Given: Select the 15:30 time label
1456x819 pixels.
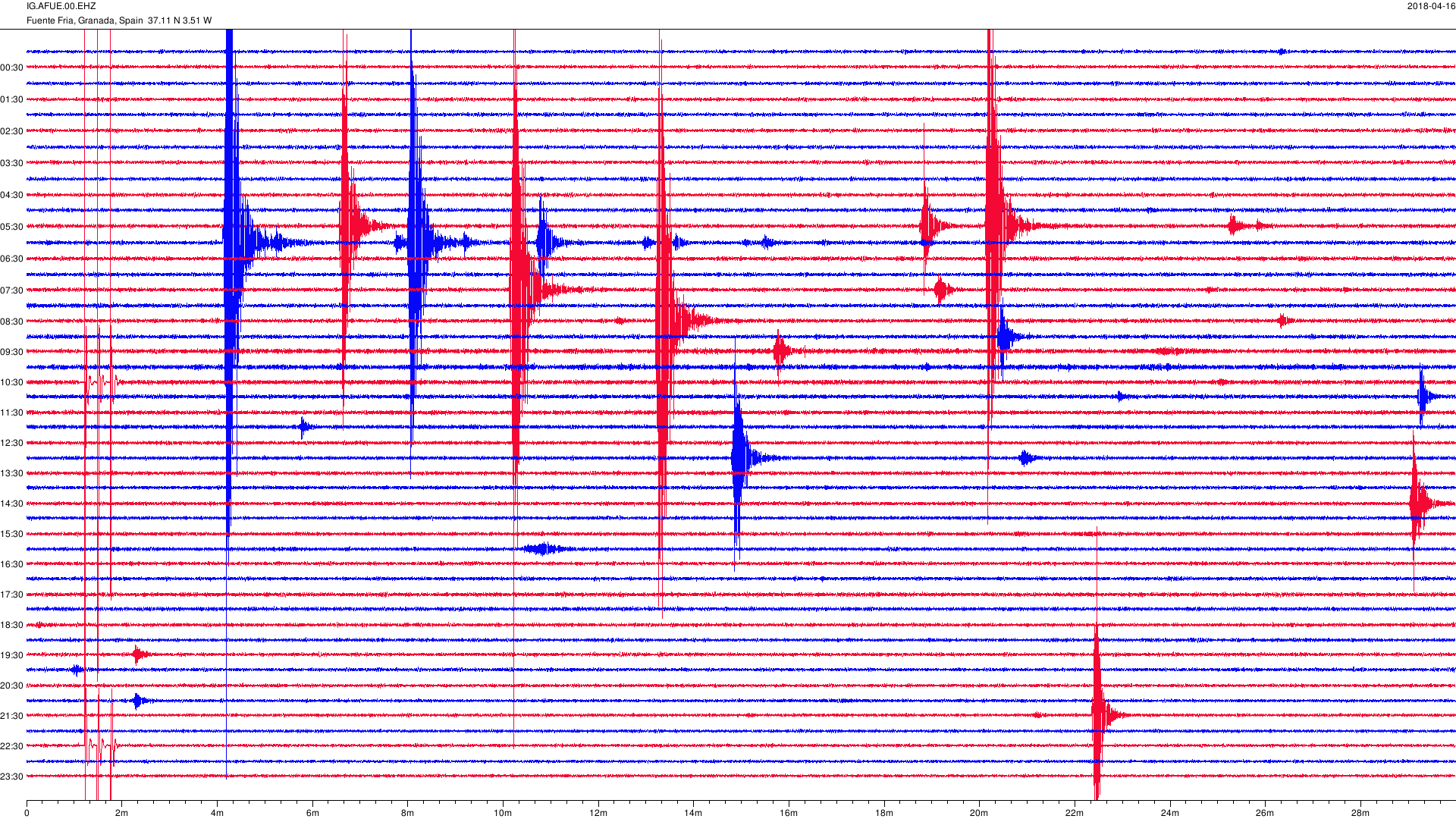Looking at the screenshot, I should 11,534.
